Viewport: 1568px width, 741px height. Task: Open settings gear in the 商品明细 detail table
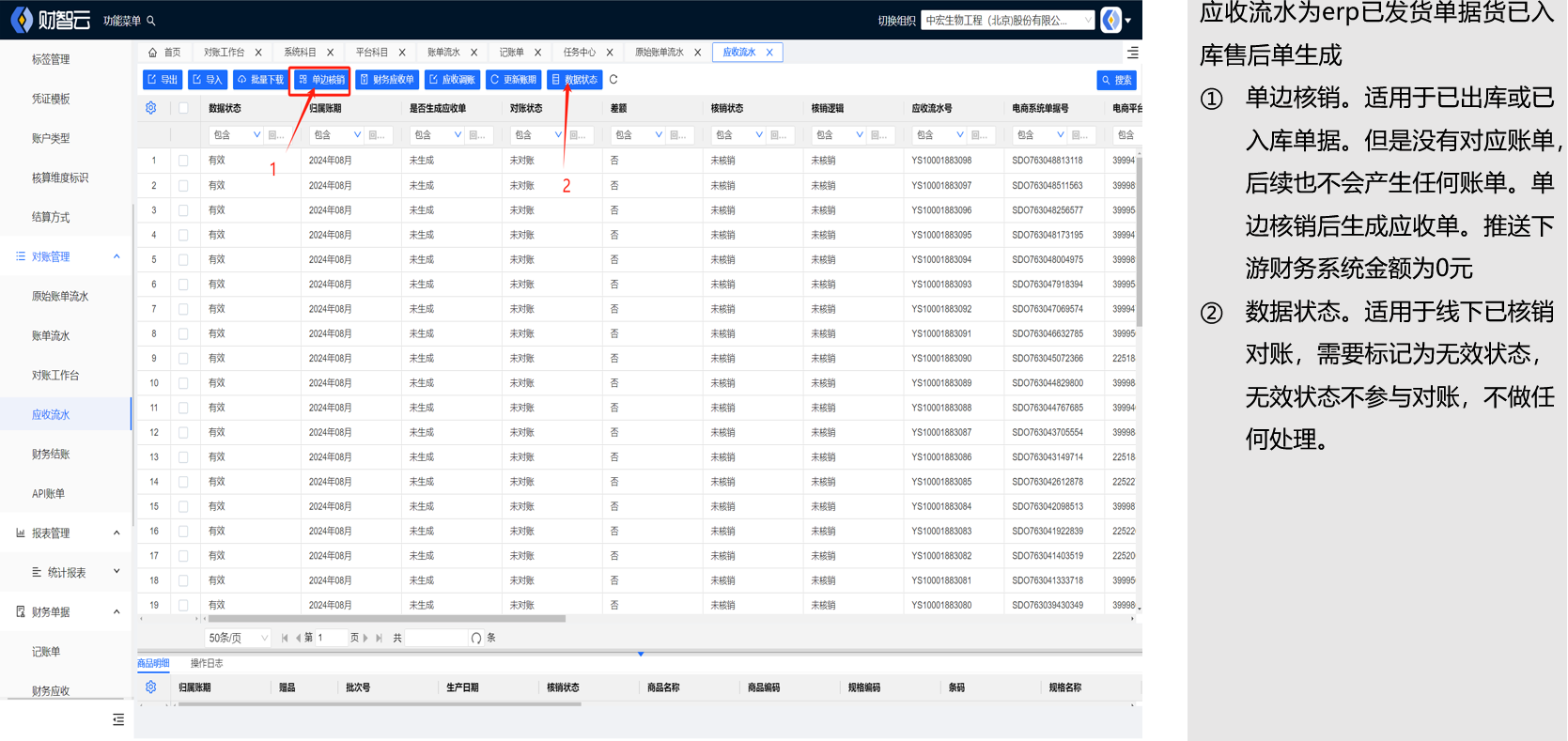click(150, 687)
